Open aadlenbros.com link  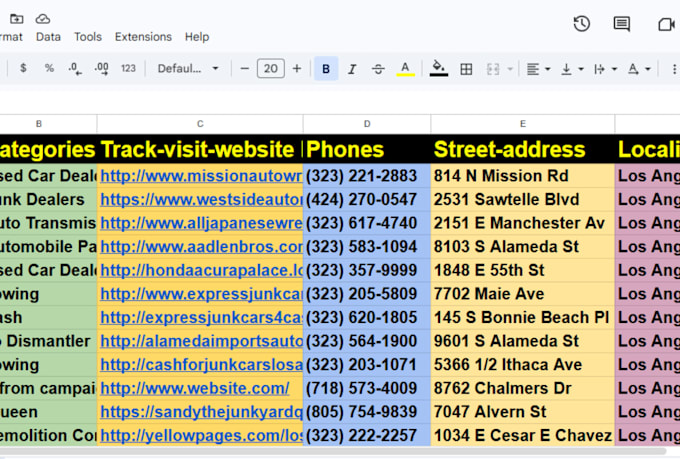(x=201, y=246)
